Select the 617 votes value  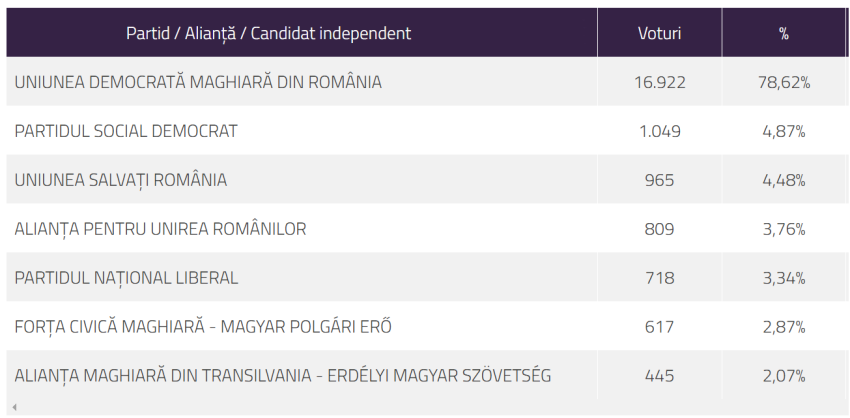coord(659,327)
